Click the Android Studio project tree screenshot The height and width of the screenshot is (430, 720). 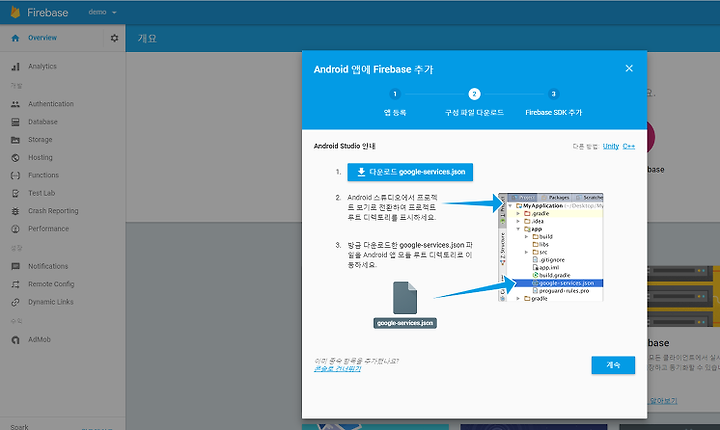click(x=551, y=247)
